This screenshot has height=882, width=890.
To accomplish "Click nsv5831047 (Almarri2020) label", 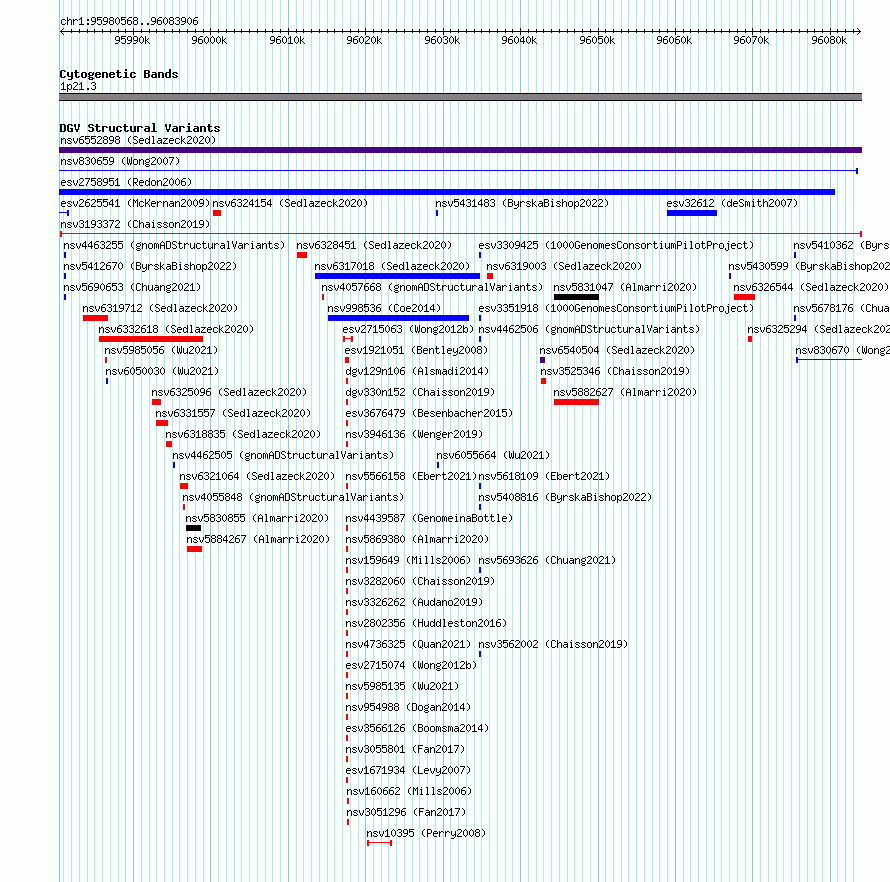I will (625, 287).
